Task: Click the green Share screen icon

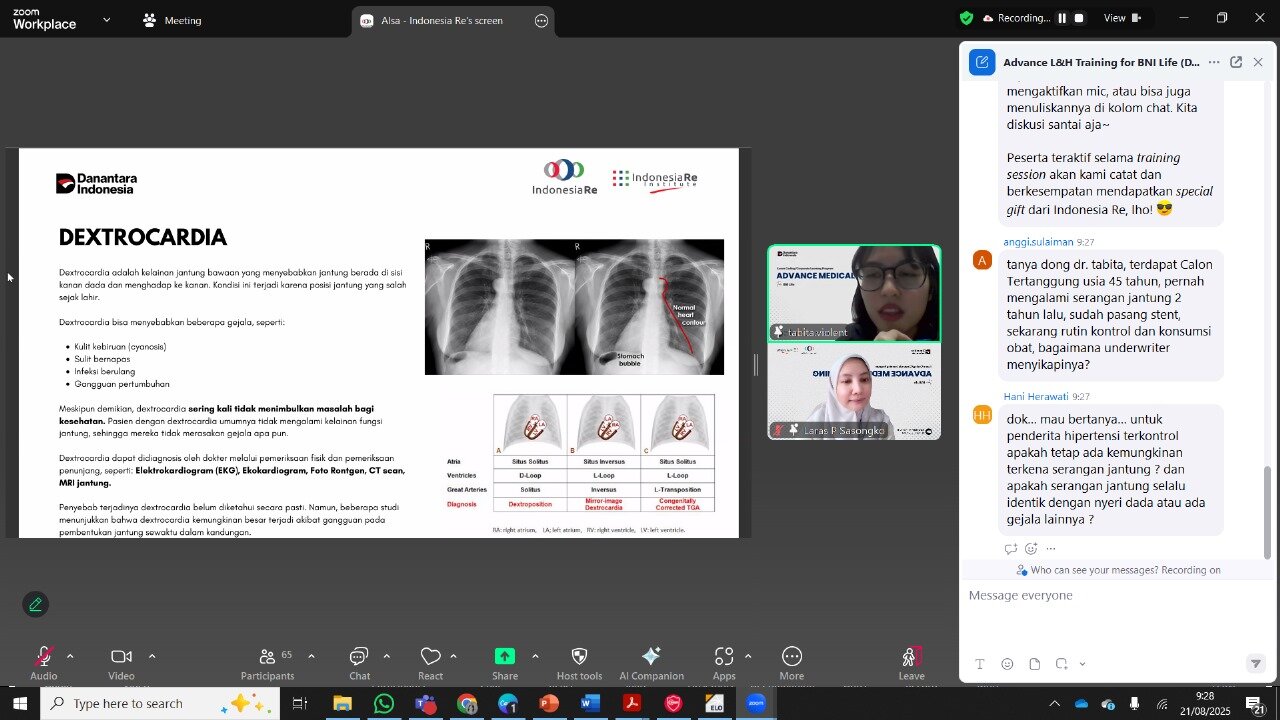Action: click(505, 657)
